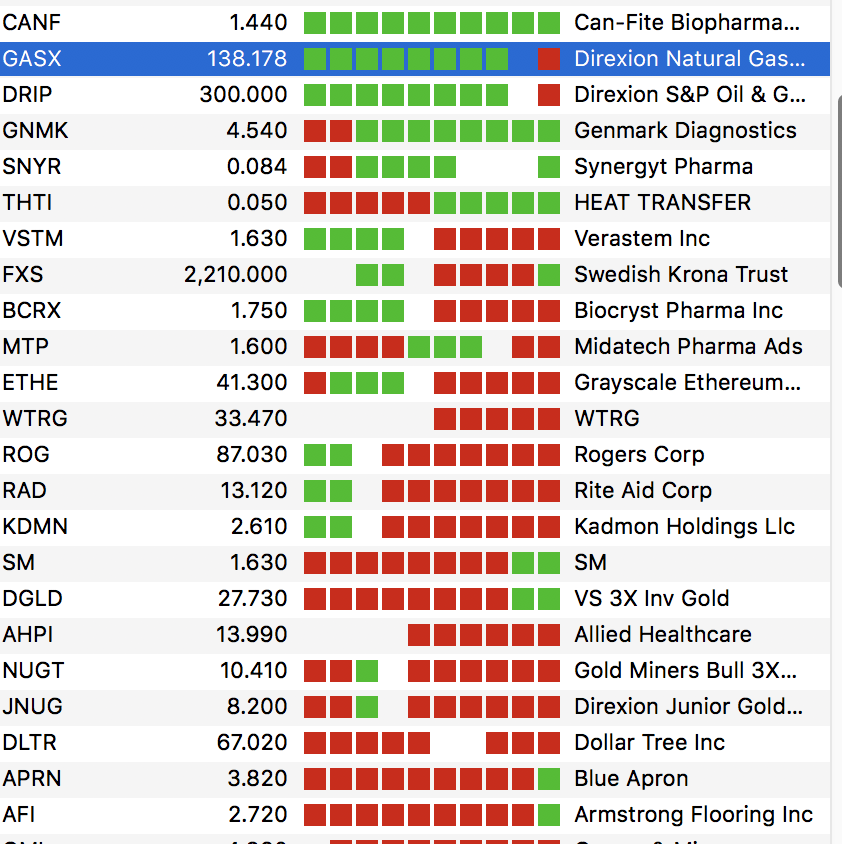Click Blue Apron name
Viewport: 842px width, 844px height.
tap(631, 779)
